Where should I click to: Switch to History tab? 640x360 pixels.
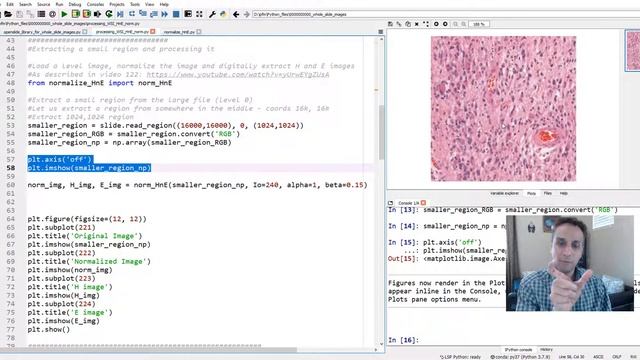point(546,350)
